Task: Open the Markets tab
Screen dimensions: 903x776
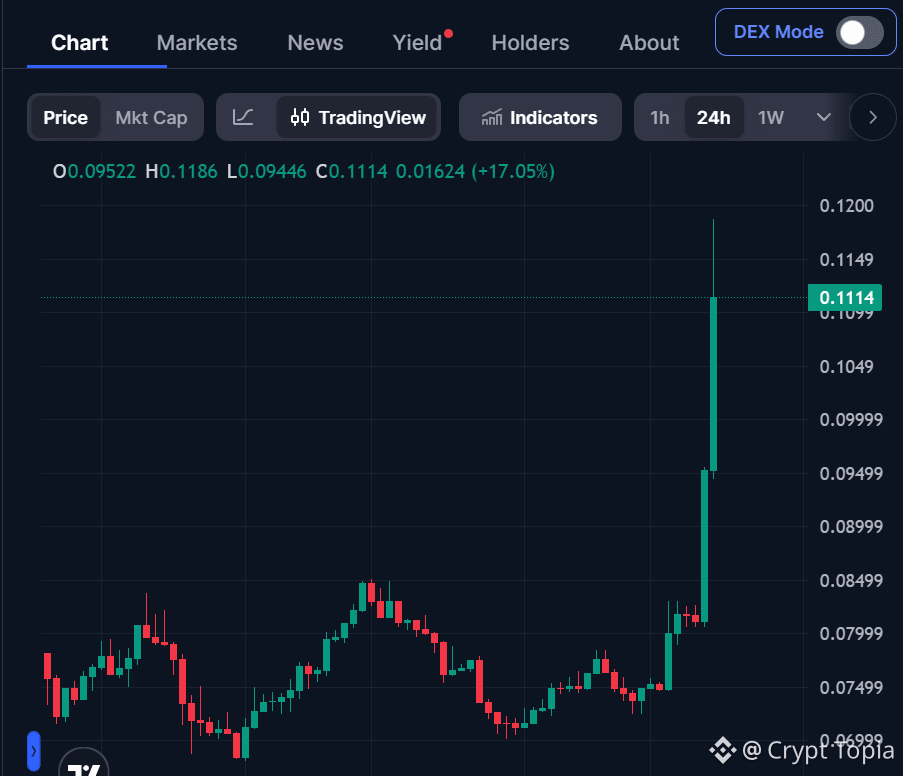Action: click(197, 43)
